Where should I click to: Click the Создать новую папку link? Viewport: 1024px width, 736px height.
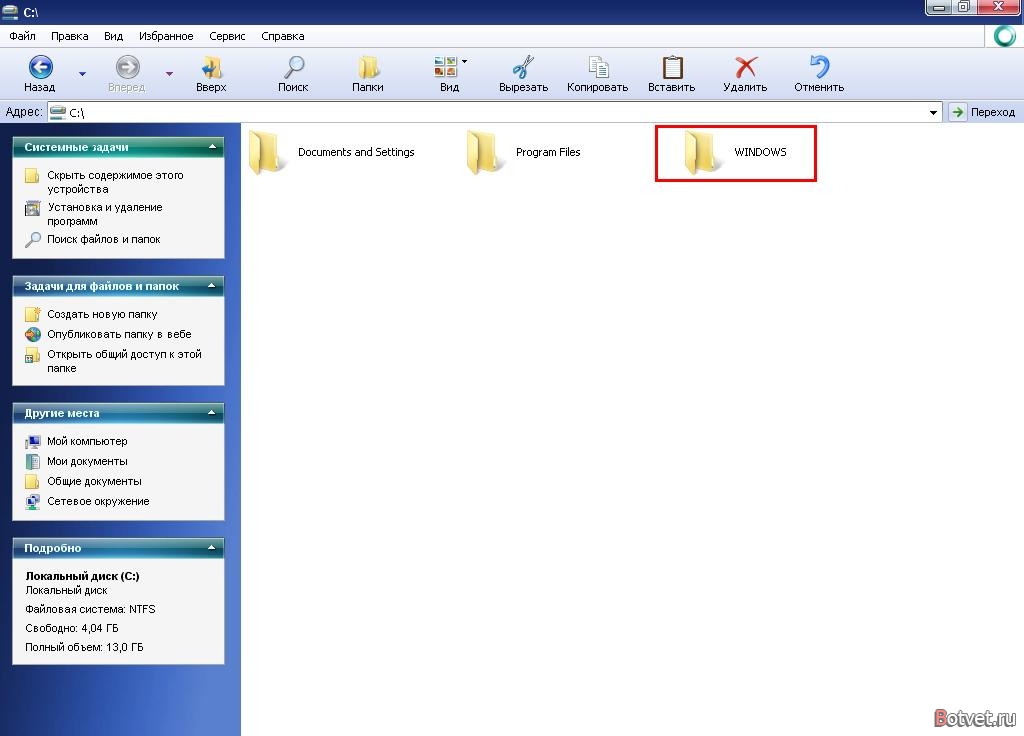pos(102,314)
